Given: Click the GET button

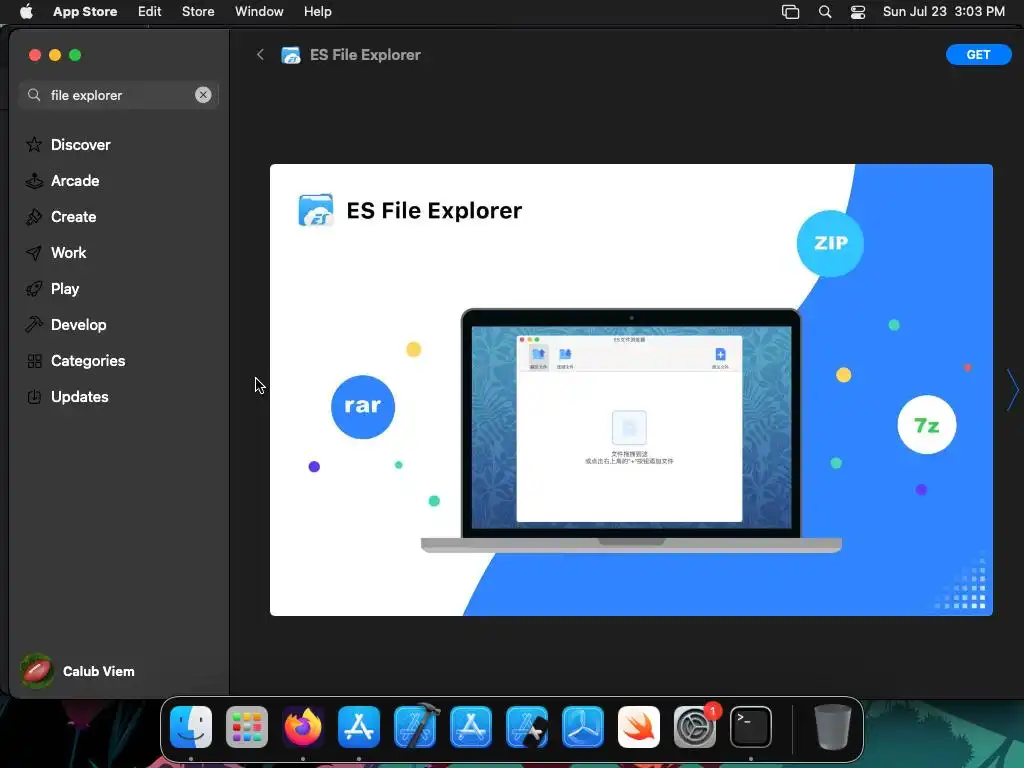Looking at the screenshot, I should click(978, 55).
